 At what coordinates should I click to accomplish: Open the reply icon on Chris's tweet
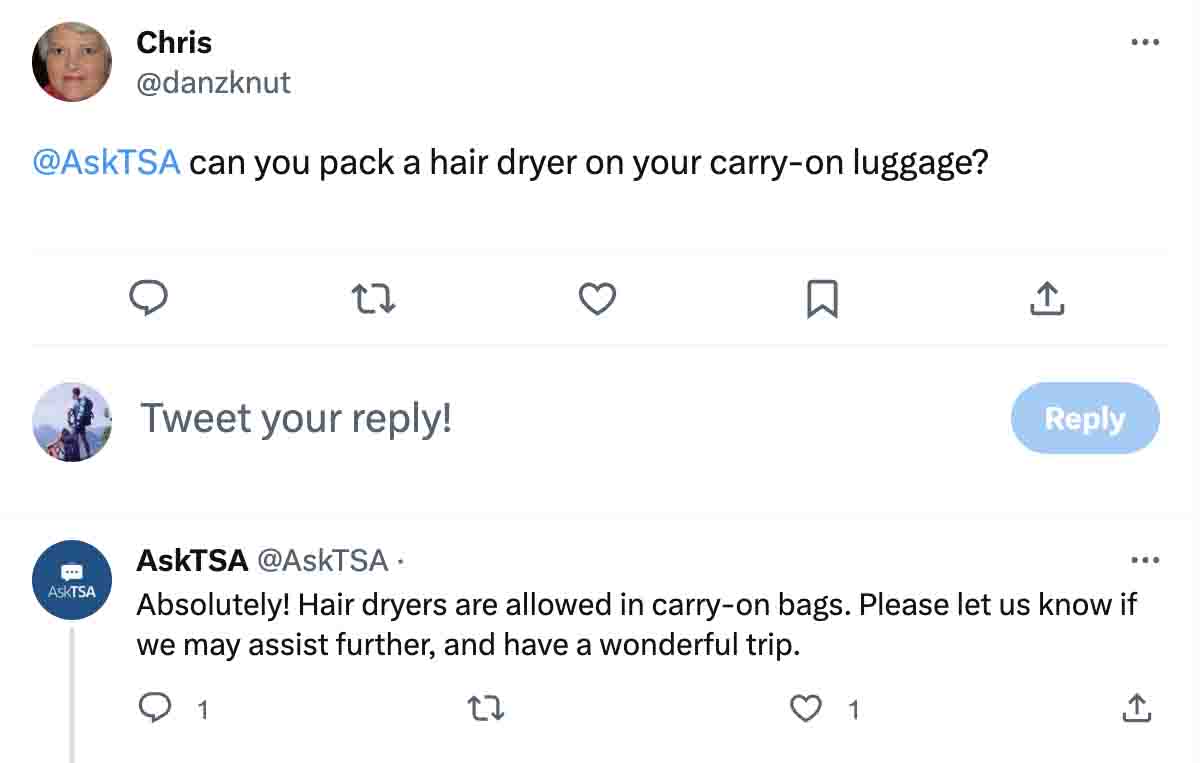coord(149,298)
